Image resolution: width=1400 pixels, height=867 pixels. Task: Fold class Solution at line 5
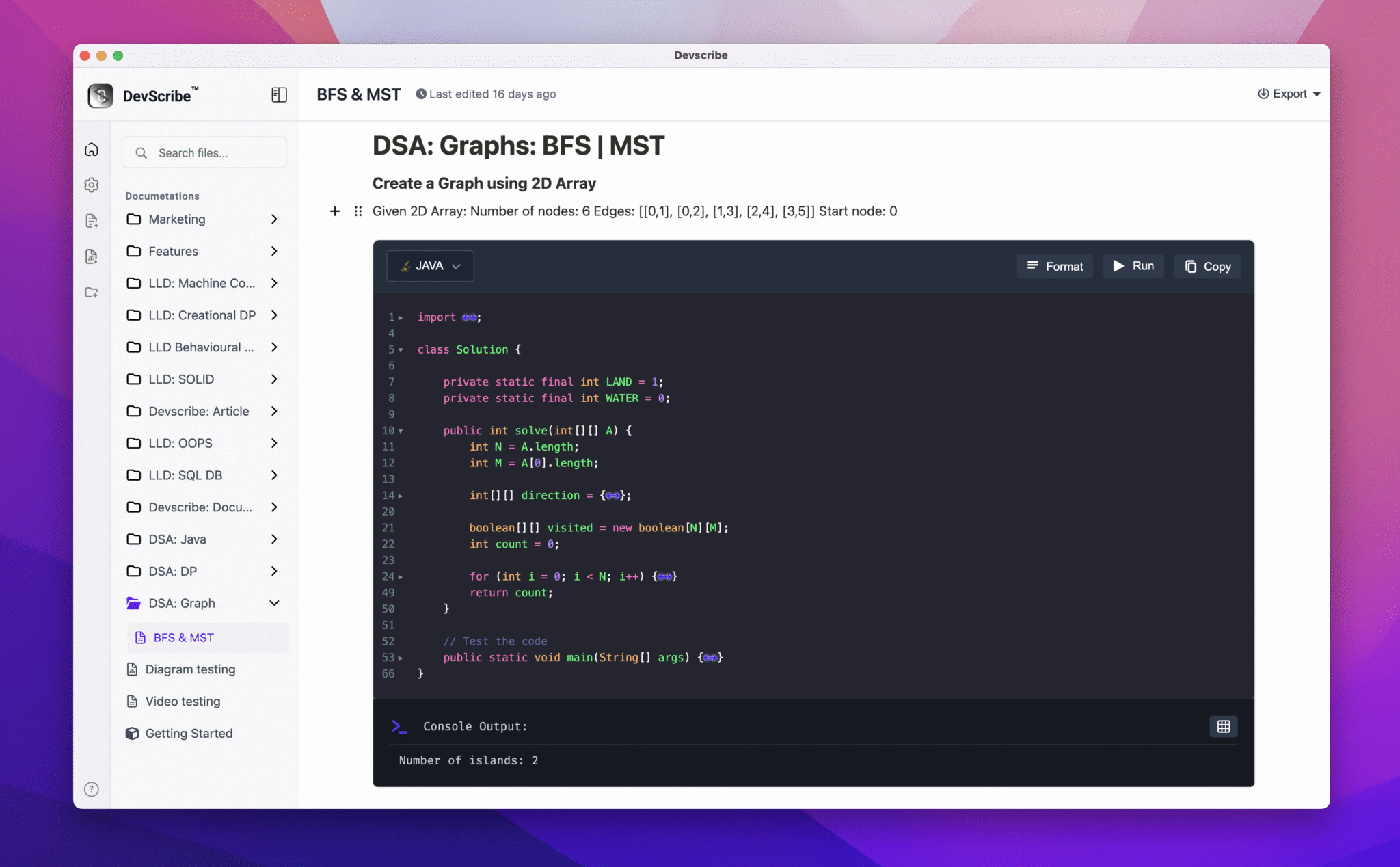(401, 350)
